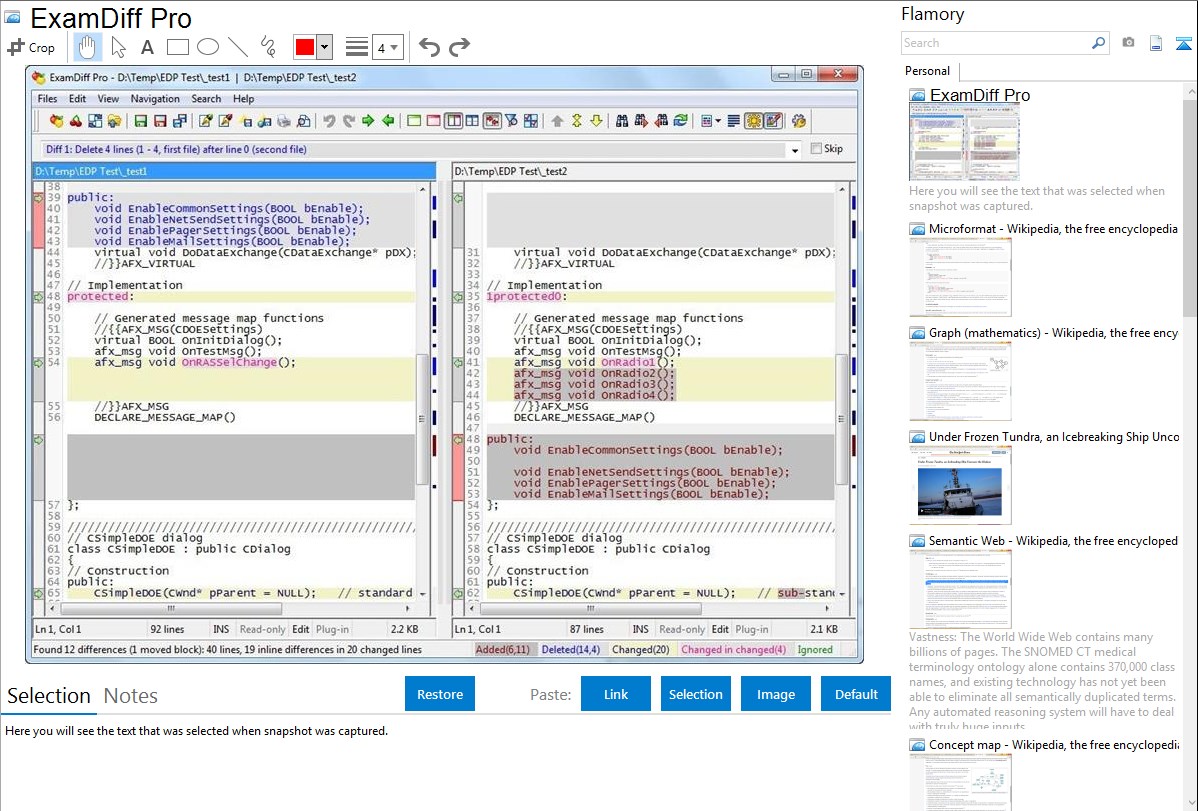Undo the last annotation
The image size is (1198, 811).
[429, 47]
